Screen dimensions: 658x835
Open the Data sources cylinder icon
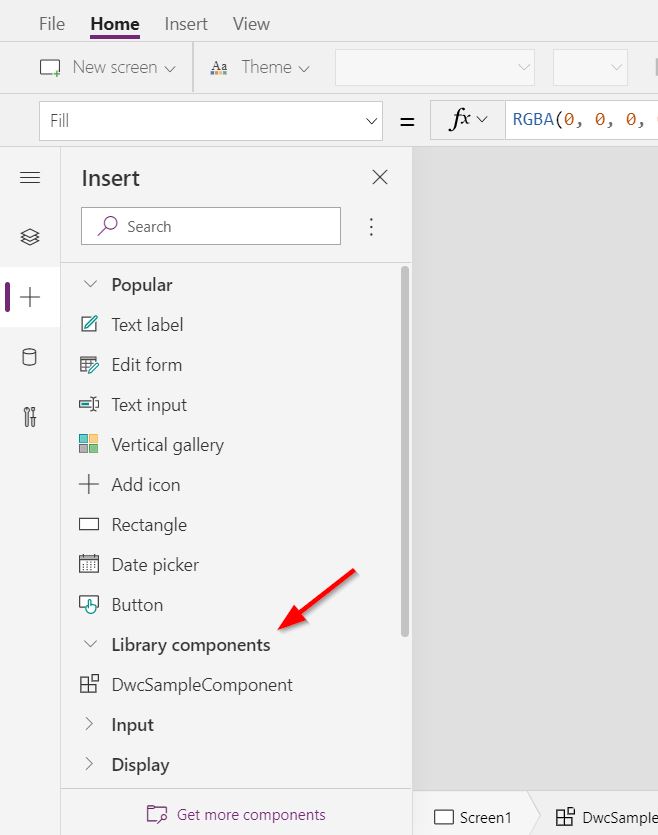29,357
